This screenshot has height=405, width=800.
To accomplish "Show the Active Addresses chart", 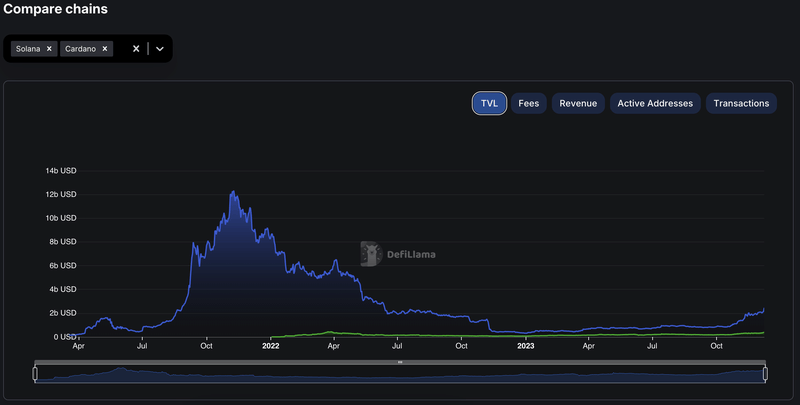I will (x=655, y=104).
